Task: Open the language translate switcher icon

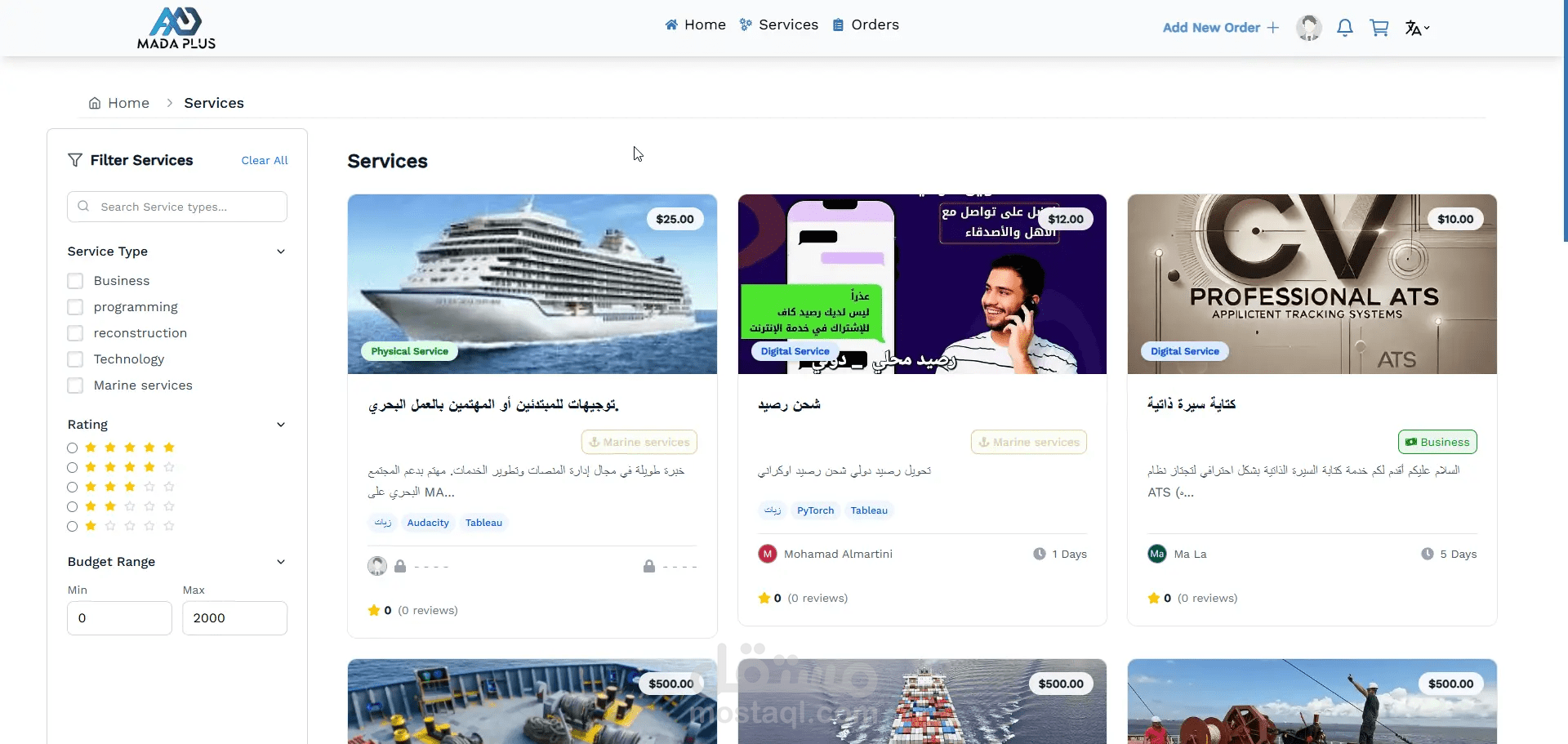Action: coord(1417,28)
